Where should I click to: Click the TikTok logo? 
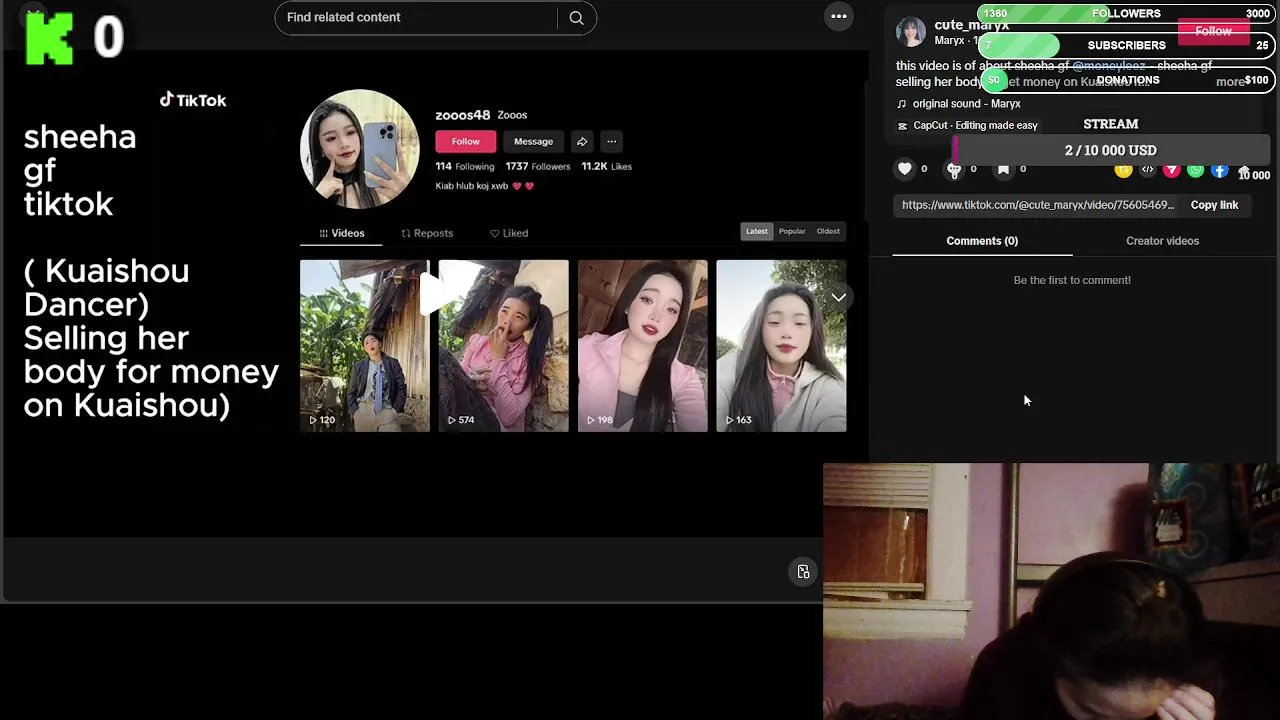tap(193, 100)
